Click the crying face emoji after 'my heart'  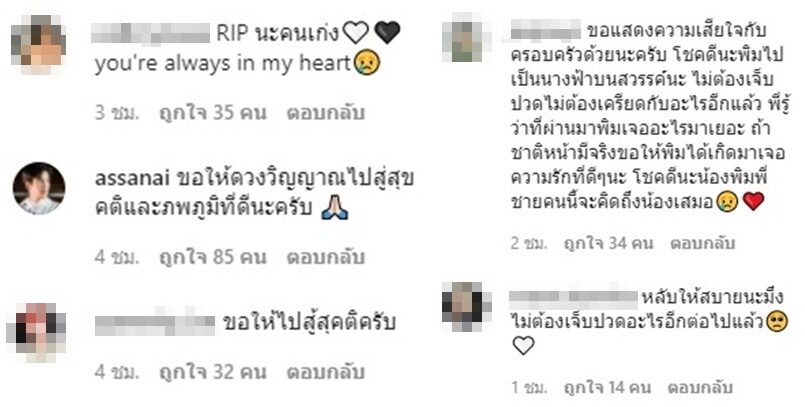[367, 63]
